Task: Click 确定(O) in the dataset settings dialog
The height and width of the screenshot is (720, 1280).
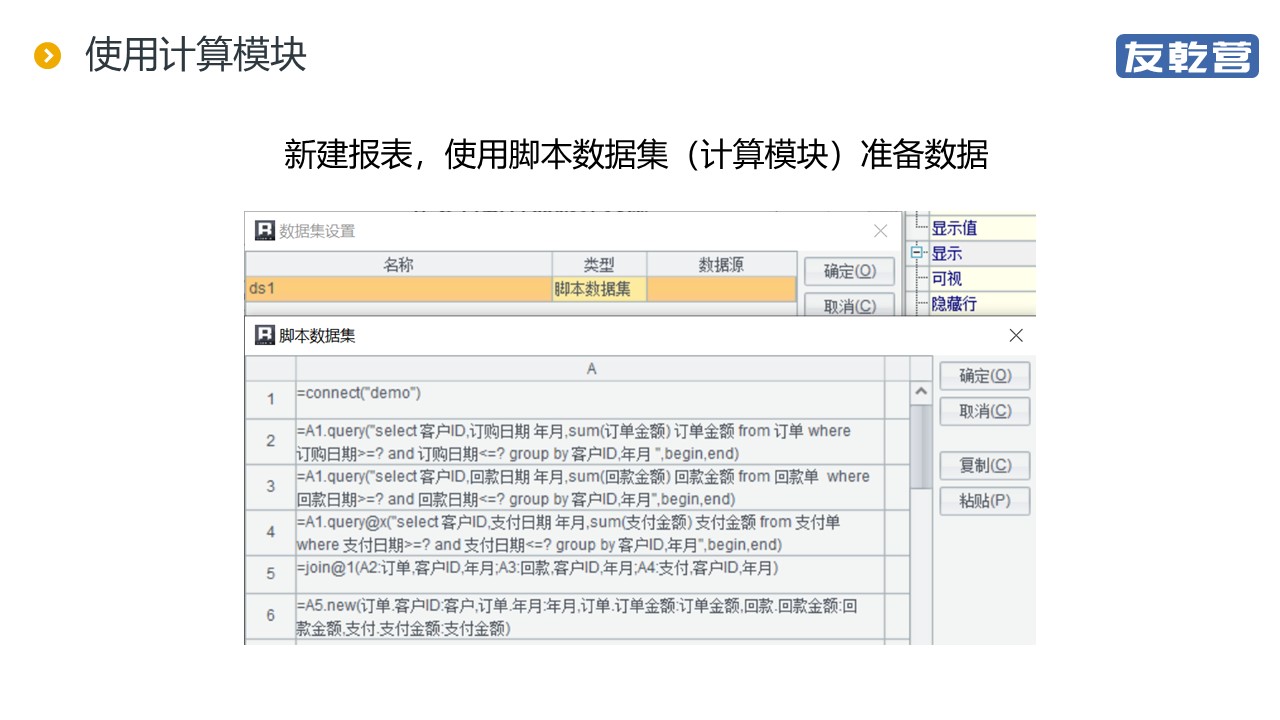Action: (850, 271)
